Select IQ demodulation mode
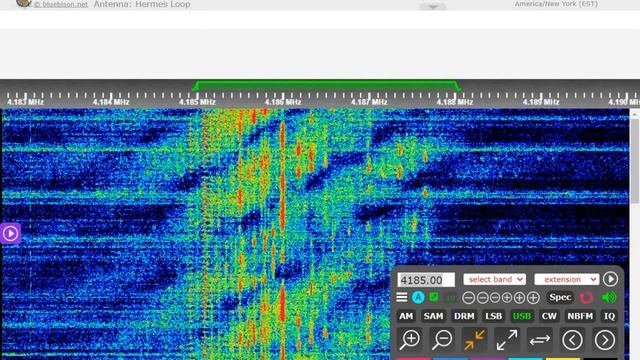The image size is (640, 360). (x=609, y=316)
